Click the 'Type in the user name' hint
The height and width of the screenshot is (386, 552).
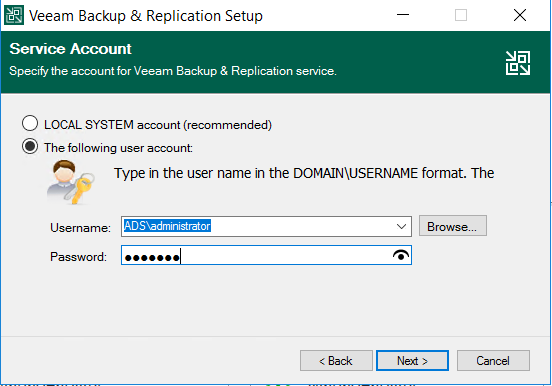(x=304, y=173)
